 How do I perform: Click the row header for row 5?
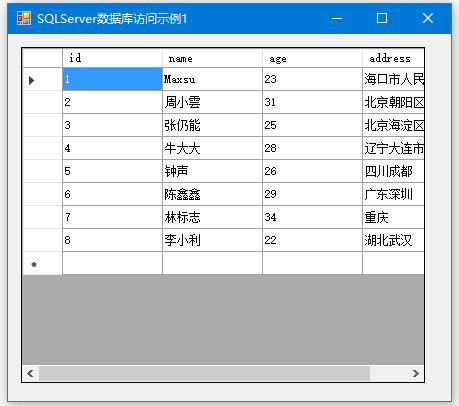(x=43, y=171)
